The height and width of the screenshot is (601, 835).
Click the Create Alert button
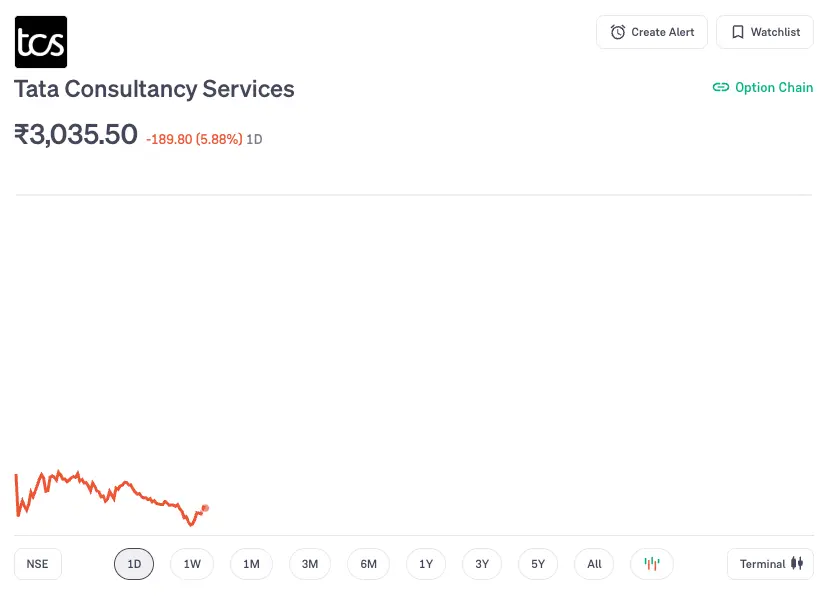(x=651, y=31)
